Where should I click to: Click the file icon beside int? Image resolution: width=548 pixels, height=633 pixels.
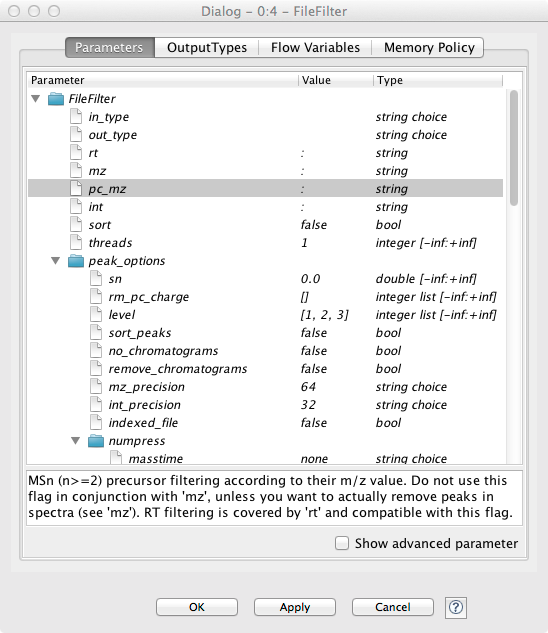[76, 206]
